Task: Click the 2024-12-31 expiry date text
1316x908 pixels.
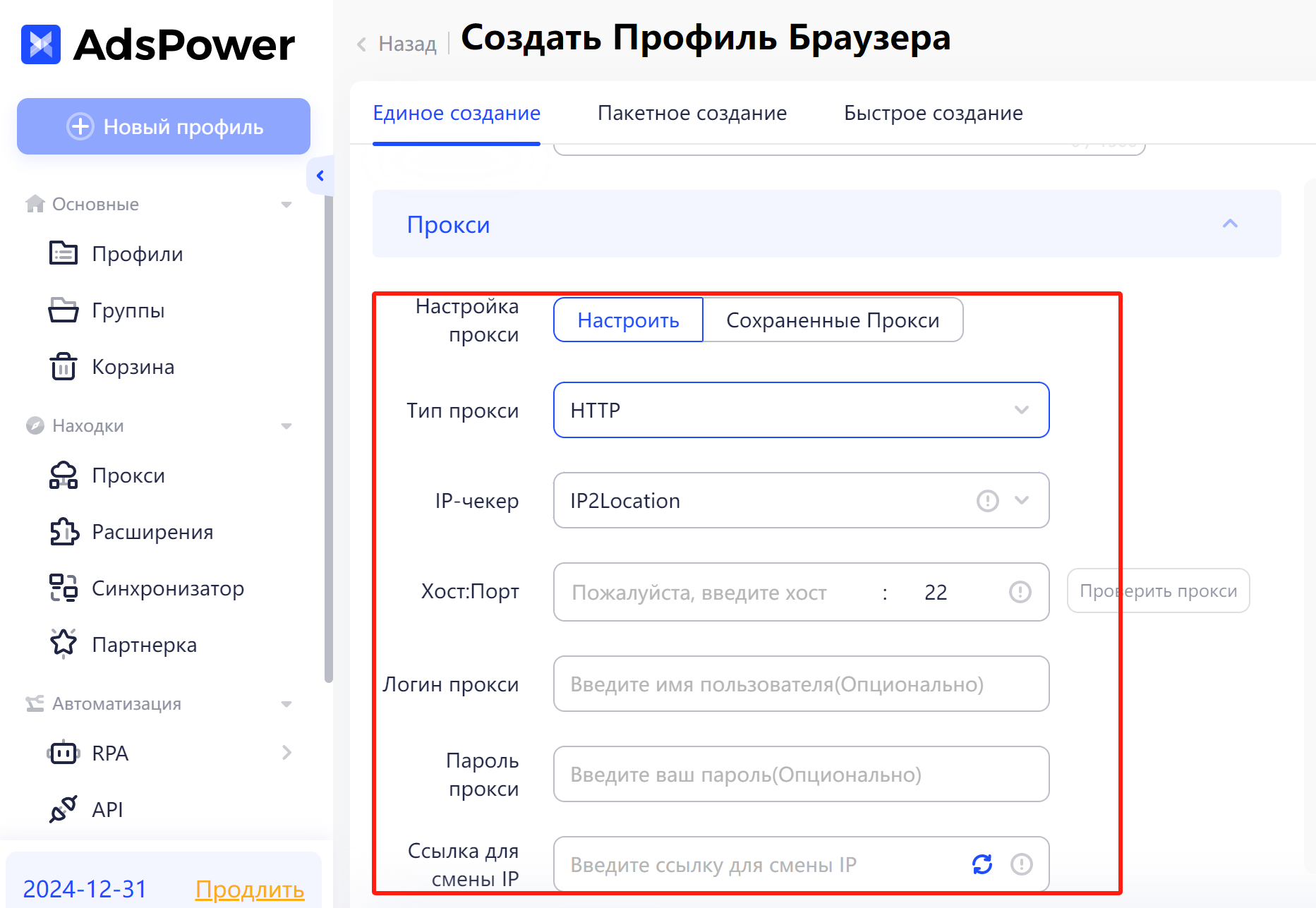Action: point(85,889)
